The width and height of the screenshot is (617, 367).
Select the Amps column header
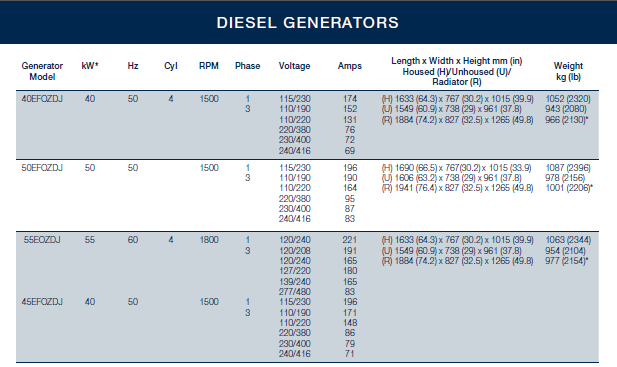pyautogui.click(x=349, y=66)
